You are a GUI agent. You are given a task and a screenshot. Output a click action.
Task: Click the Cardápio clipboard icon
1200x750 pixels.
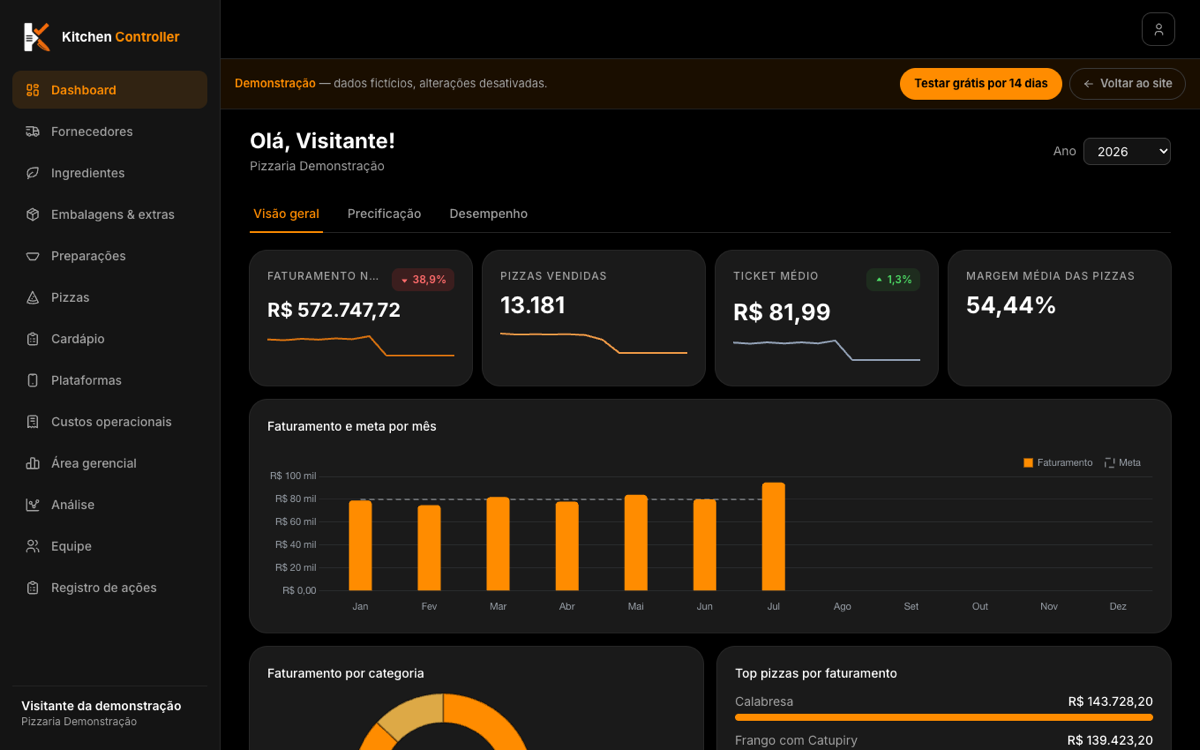(x=33, y=339)
